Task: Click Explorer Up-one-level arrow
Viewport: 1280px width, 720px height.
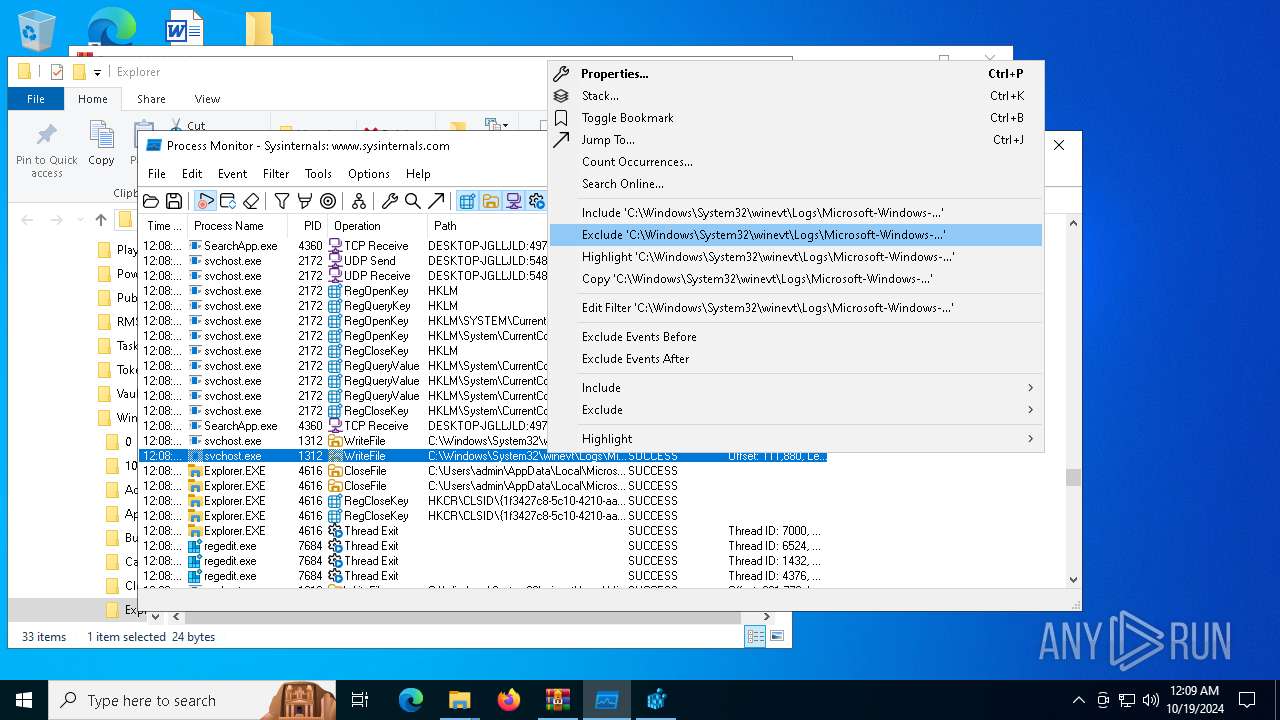Action: (x=100, y=220)
